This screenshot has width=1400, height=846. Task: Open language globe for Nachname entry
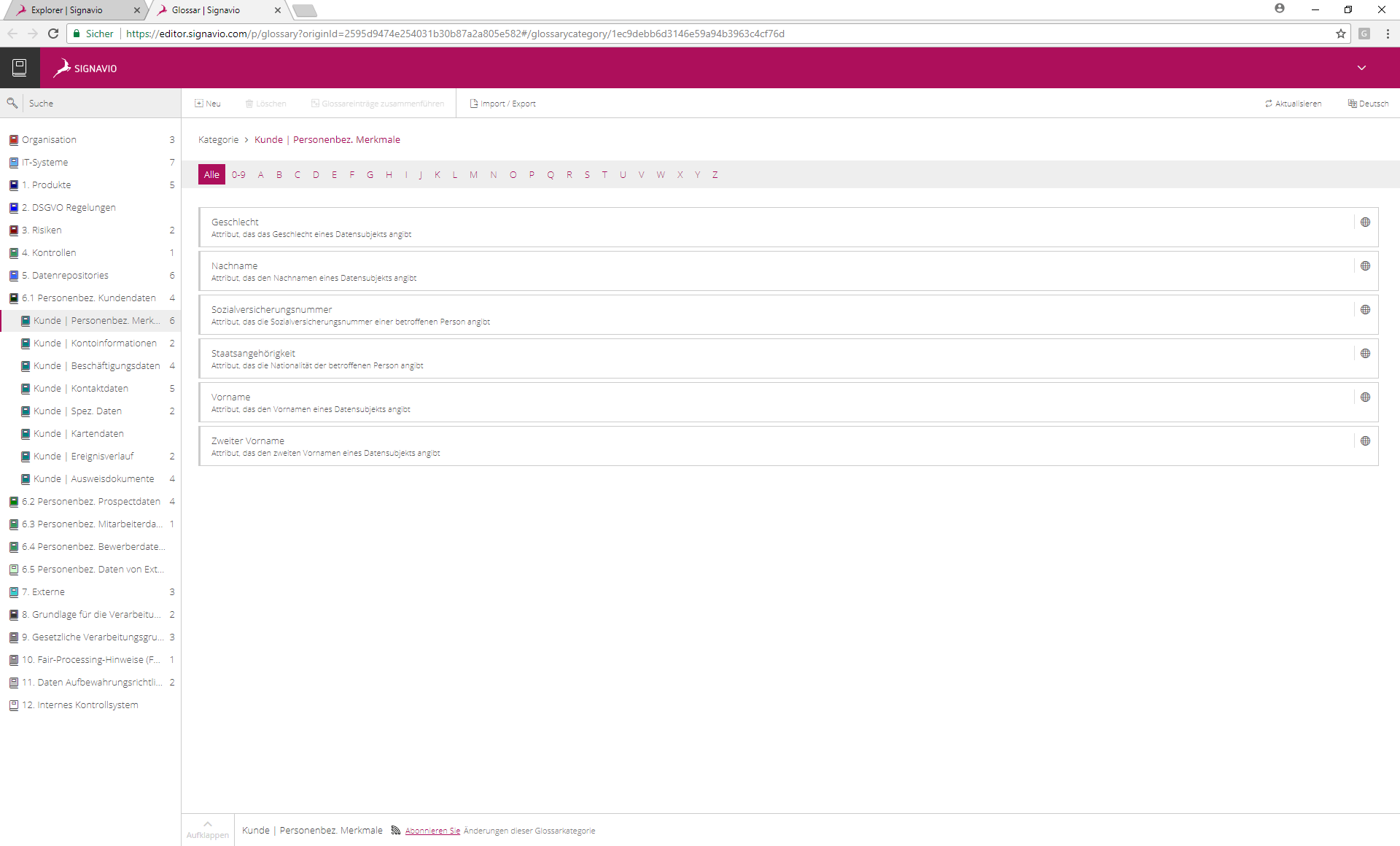[1365, 266]
